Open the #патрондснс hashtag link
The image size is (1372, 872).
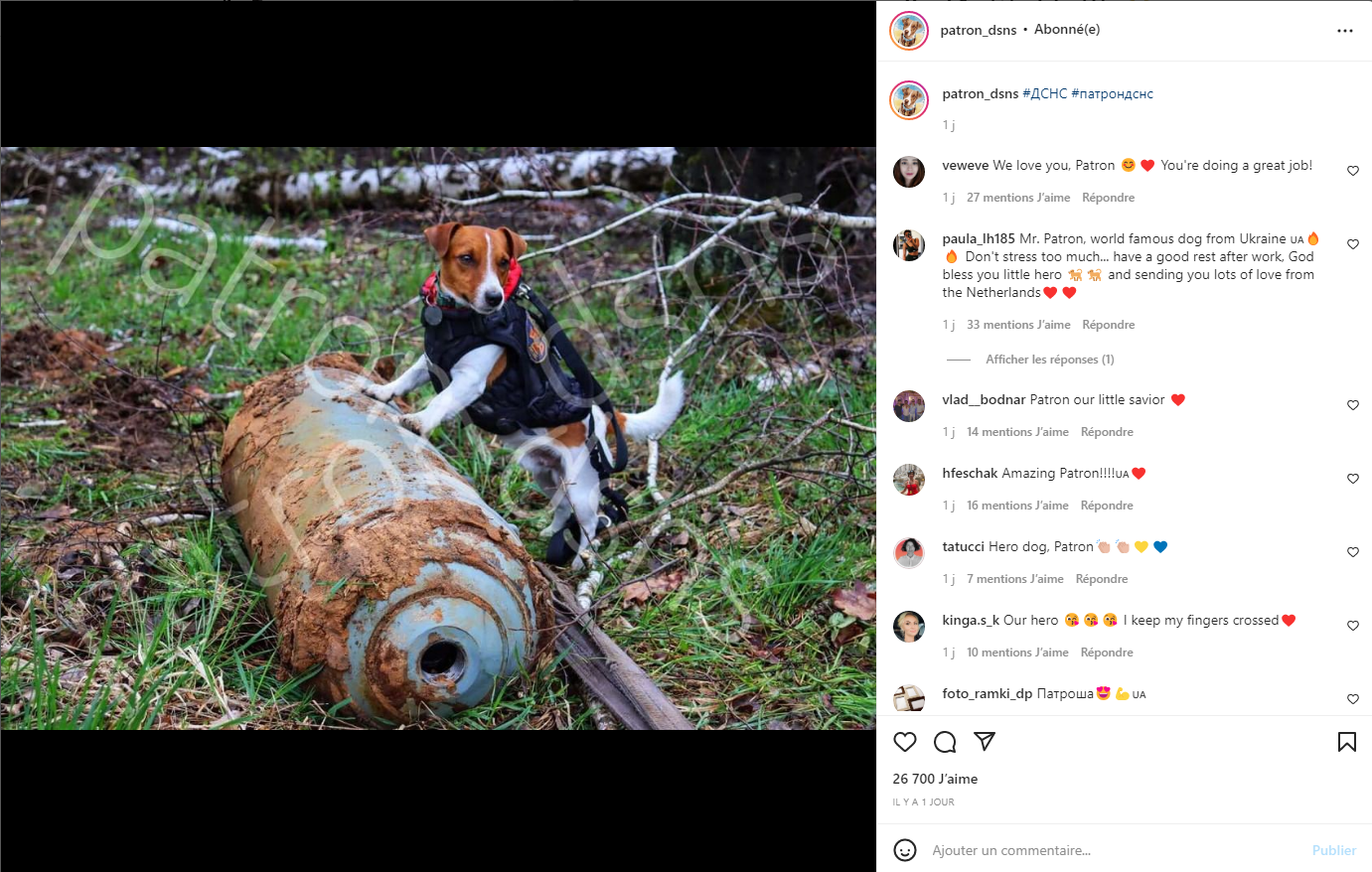[1112, 94]
